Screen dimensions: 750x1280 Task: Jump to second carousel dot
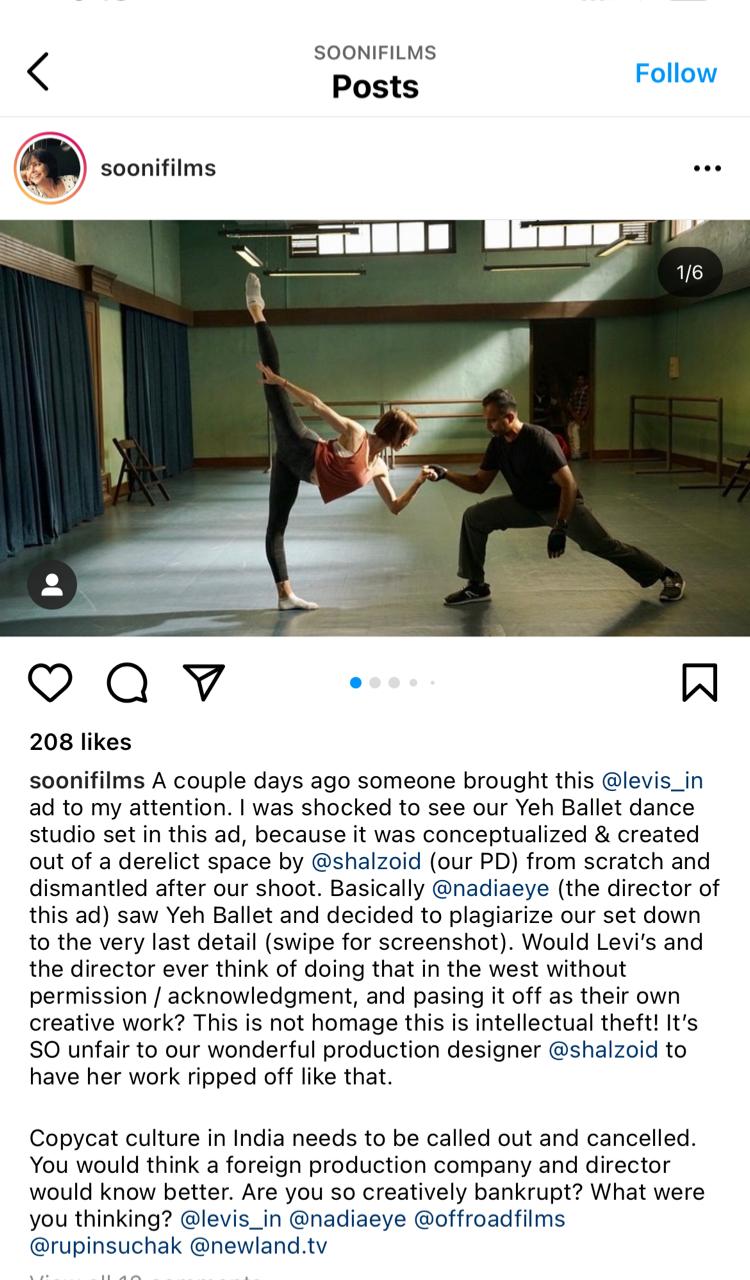[x=375, y=683]
